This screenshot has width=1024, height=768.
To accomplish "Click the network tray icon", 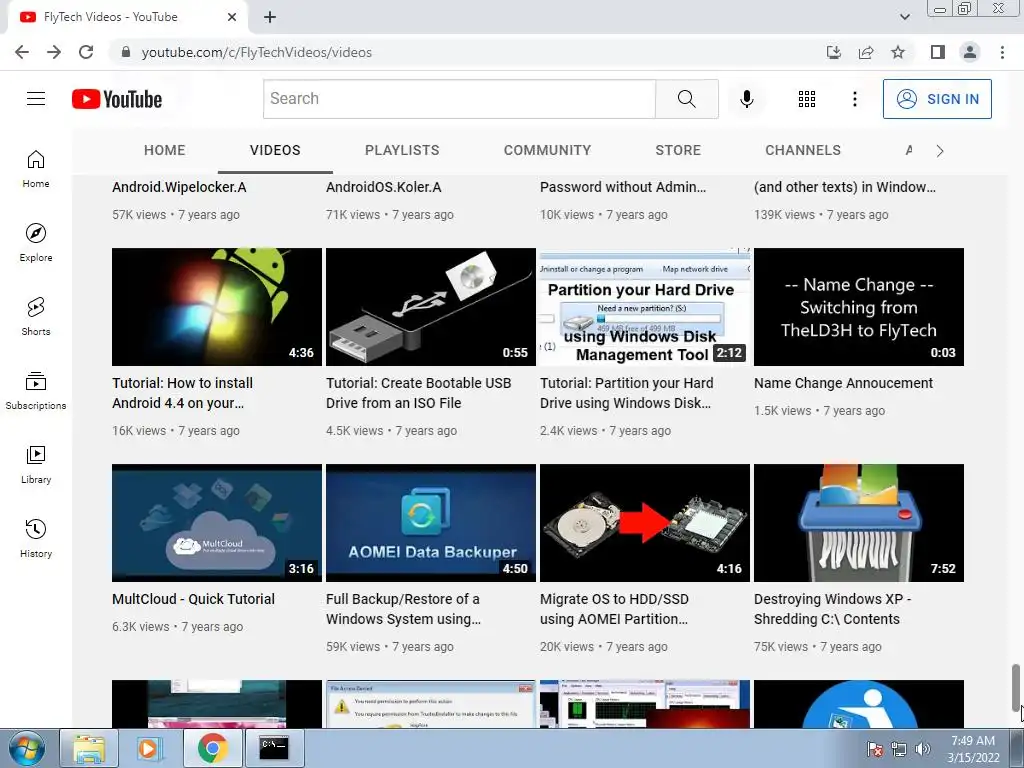I will pyautogui.click(x=899, y=749).
